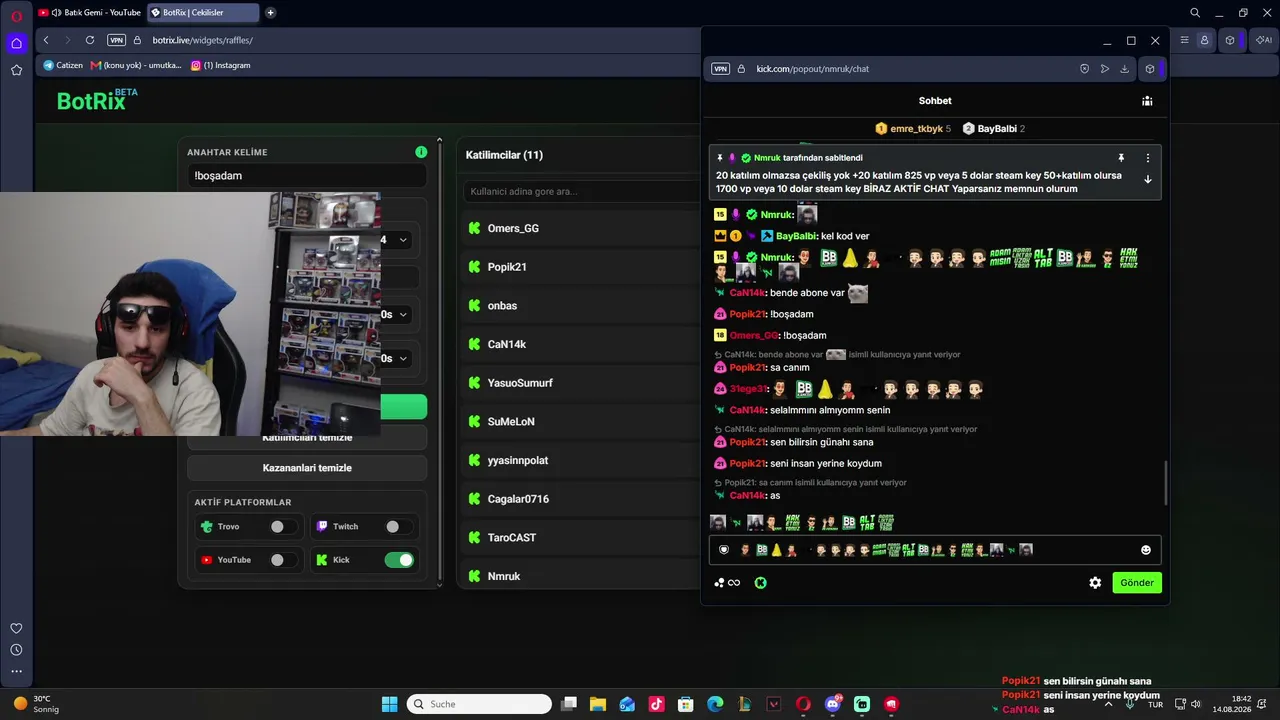Viewport: 1280px width, 720px height.
Task: Open the Catizen bookmark
Action: click(63, 65)
